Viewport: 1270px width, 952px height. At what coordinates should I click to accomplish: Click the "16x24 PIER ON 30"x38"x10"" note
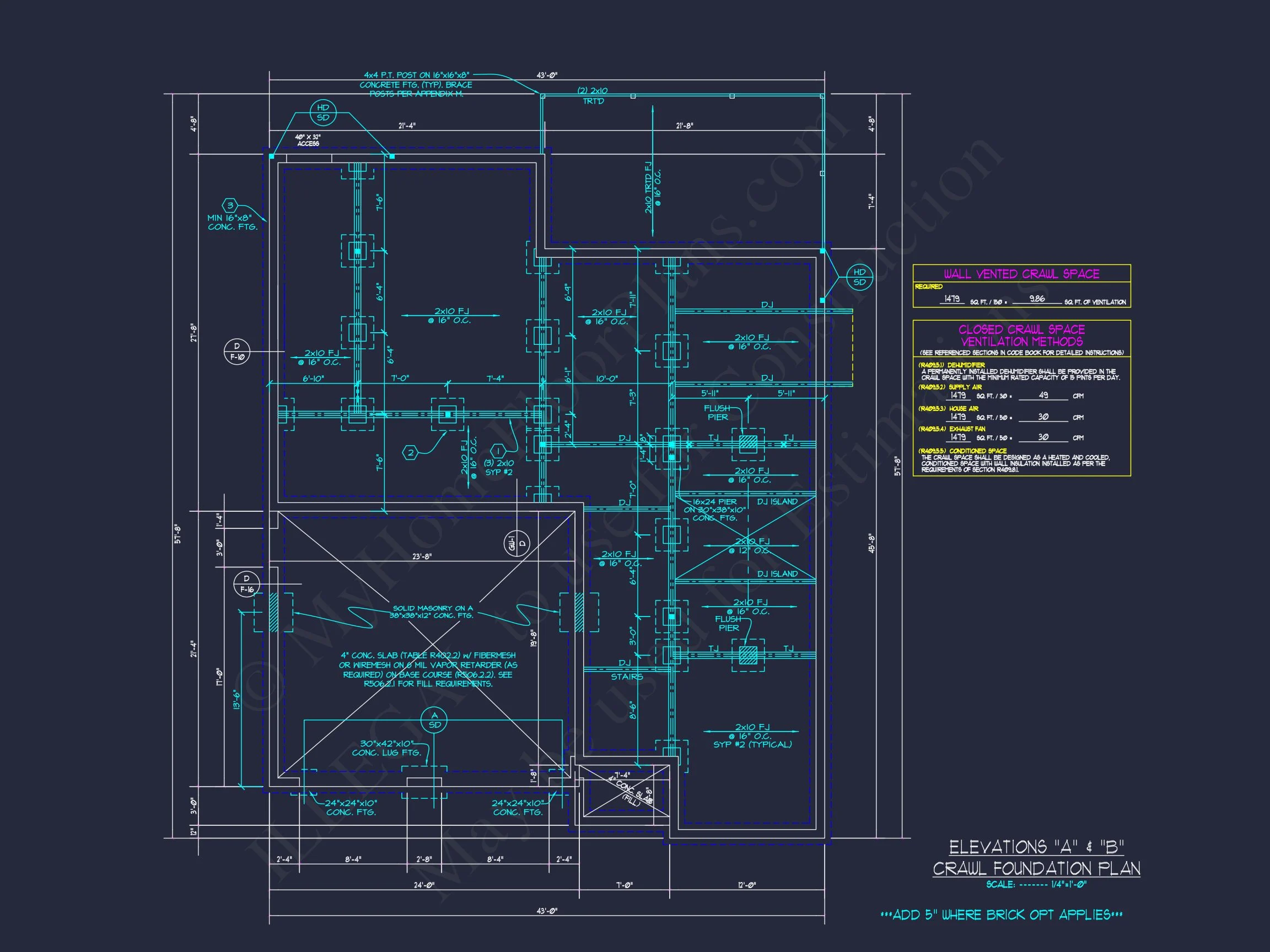click(715, 510)
